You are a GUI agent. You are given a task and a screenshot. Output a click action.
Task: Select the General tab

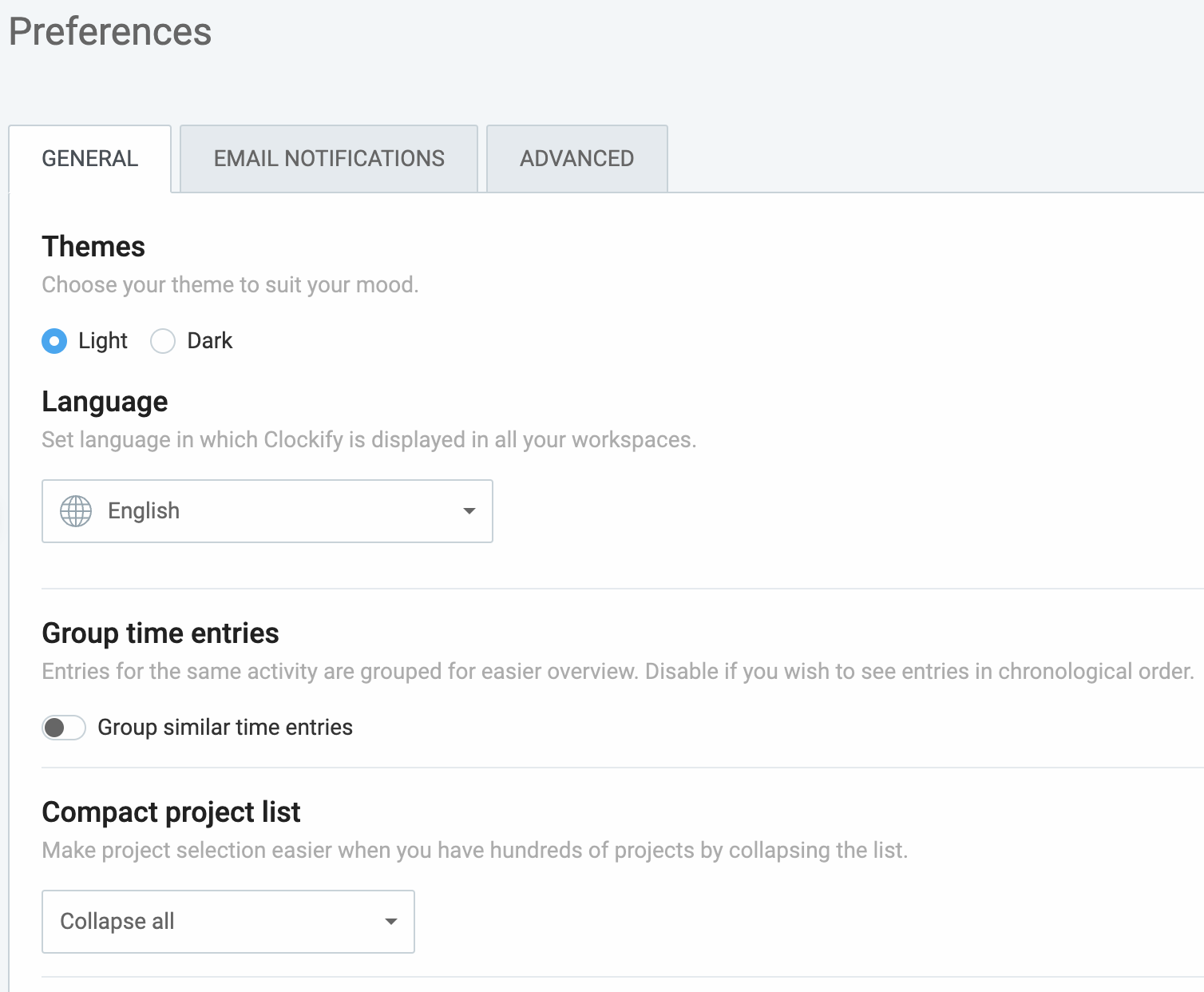pos(90,159)
